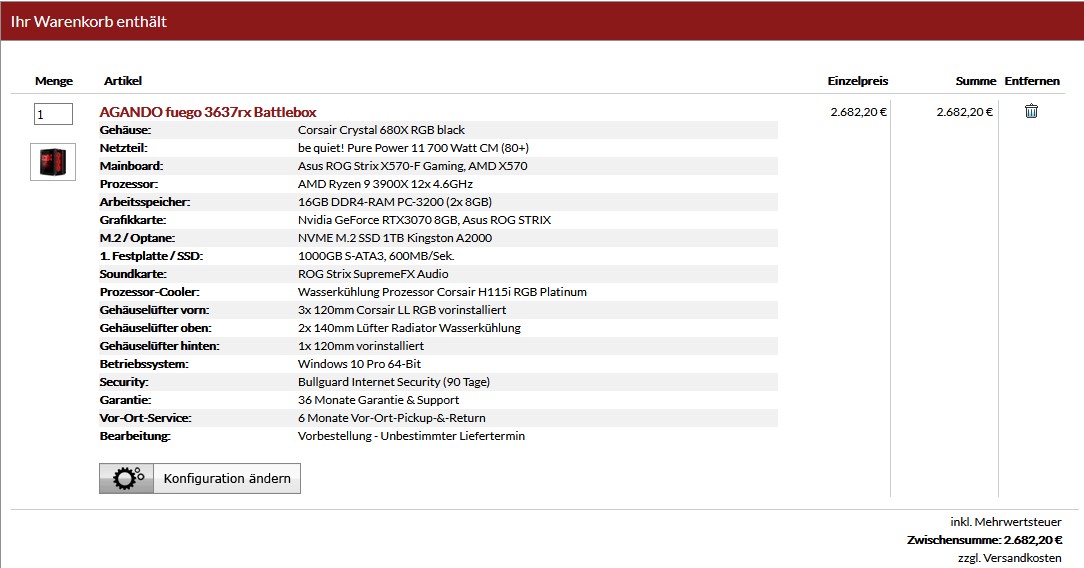Click the Nvidia GeForce RTX3070 8GB value
This screenshot has height=568, width=1084.
(424, 220)
